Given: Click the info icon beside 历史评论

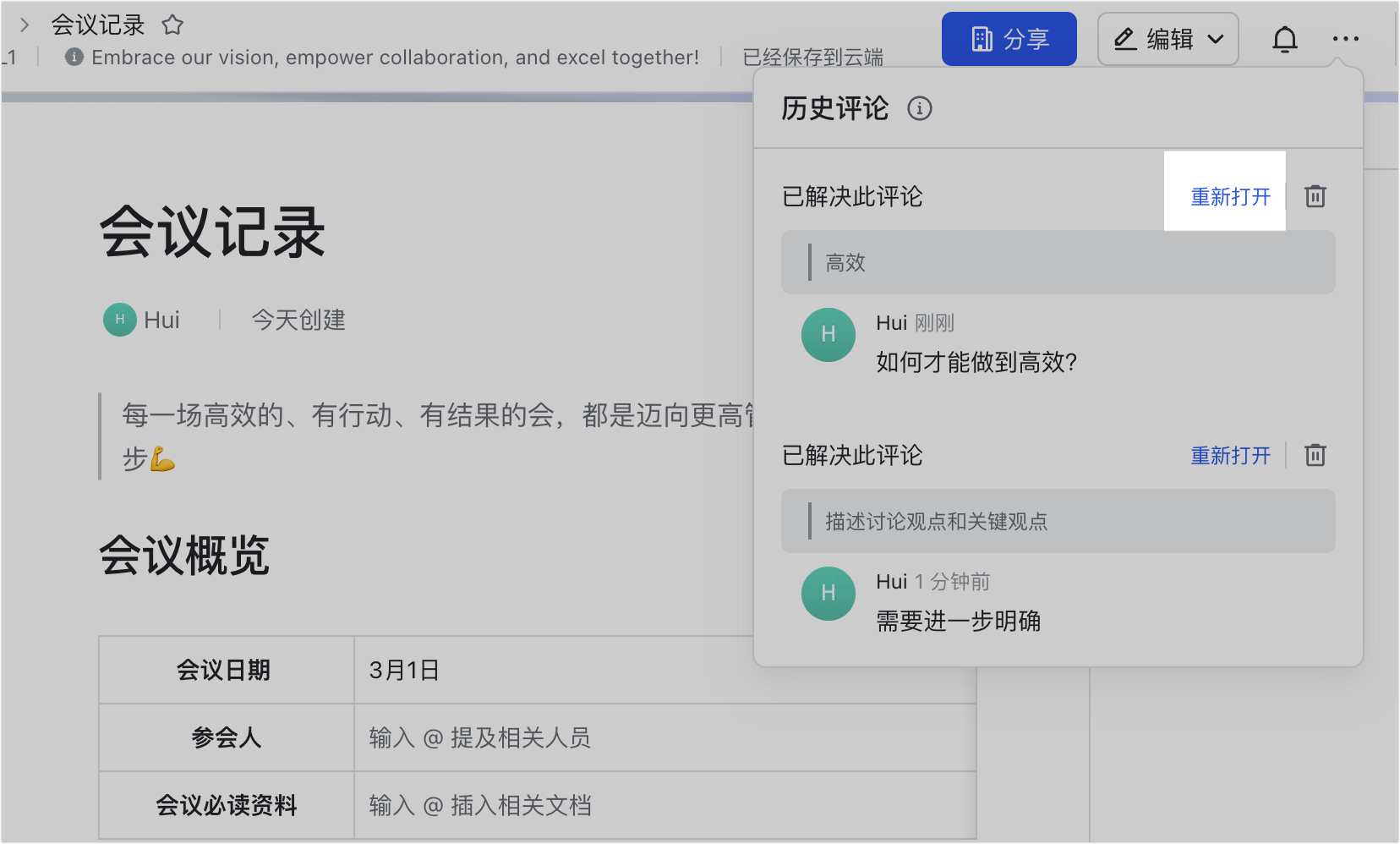Looking at the screenshot, I should tap(919, 108).
